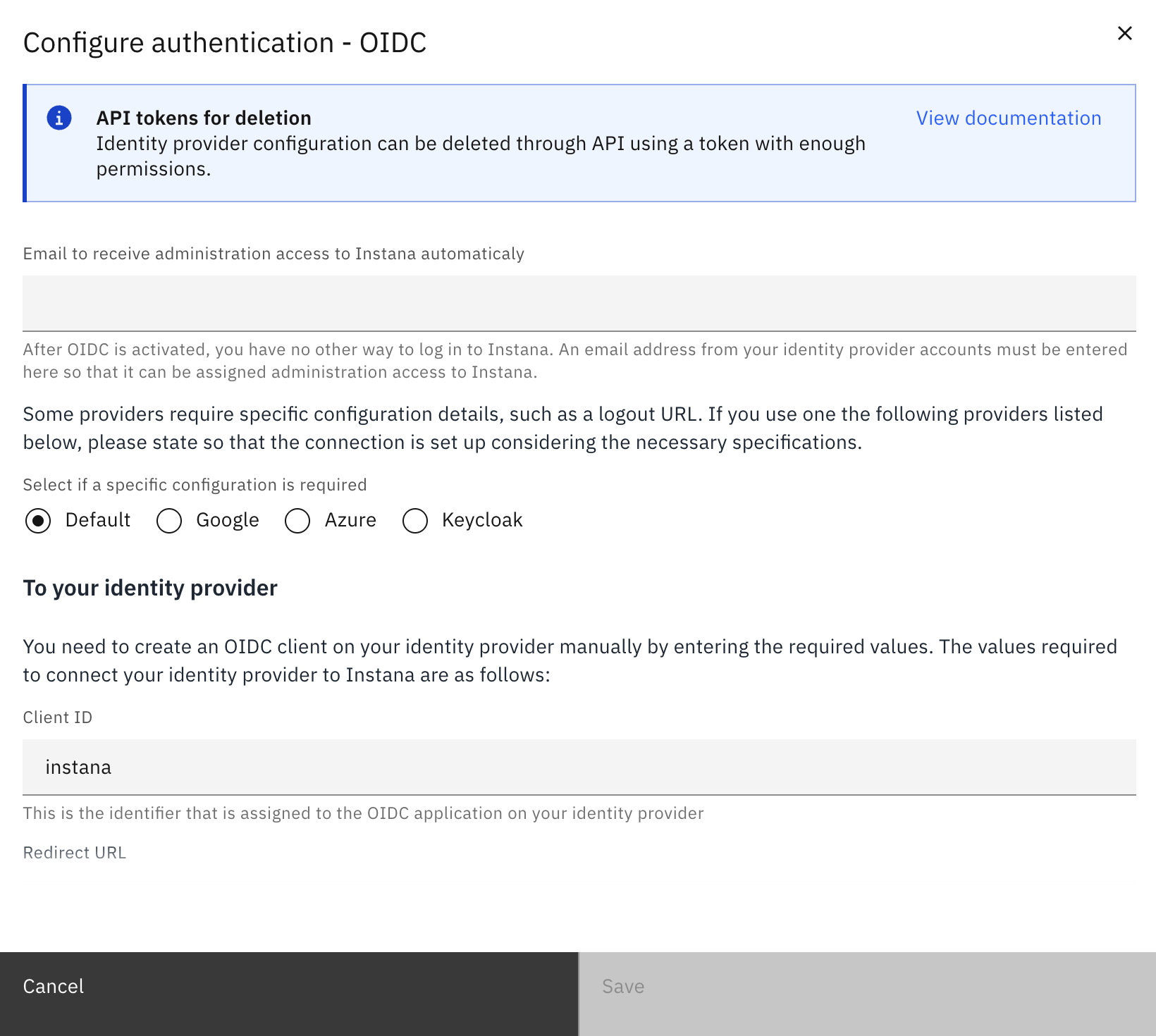Click the info icon in the notification

pyautogui.click(x=59, y=118)
